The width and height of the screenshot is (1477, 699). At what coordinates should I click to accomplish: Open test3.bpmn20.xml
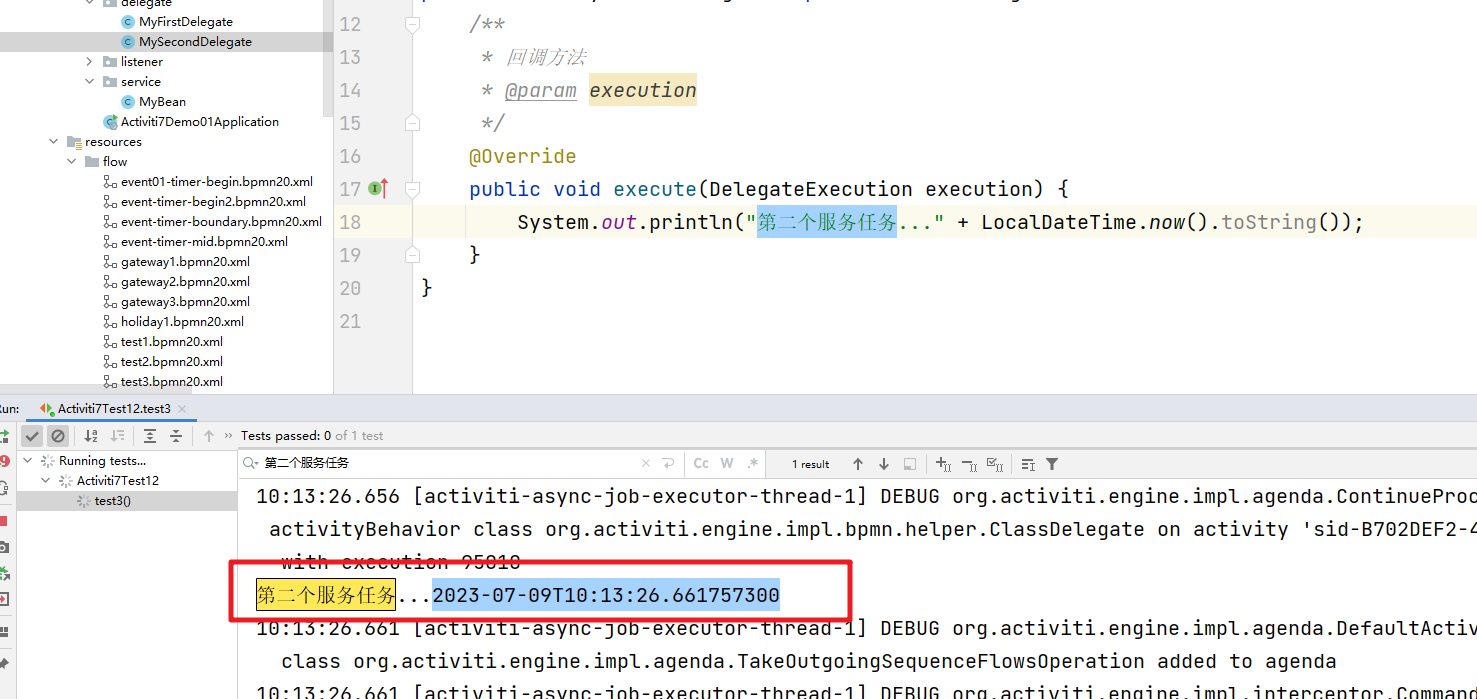(172, 382)
